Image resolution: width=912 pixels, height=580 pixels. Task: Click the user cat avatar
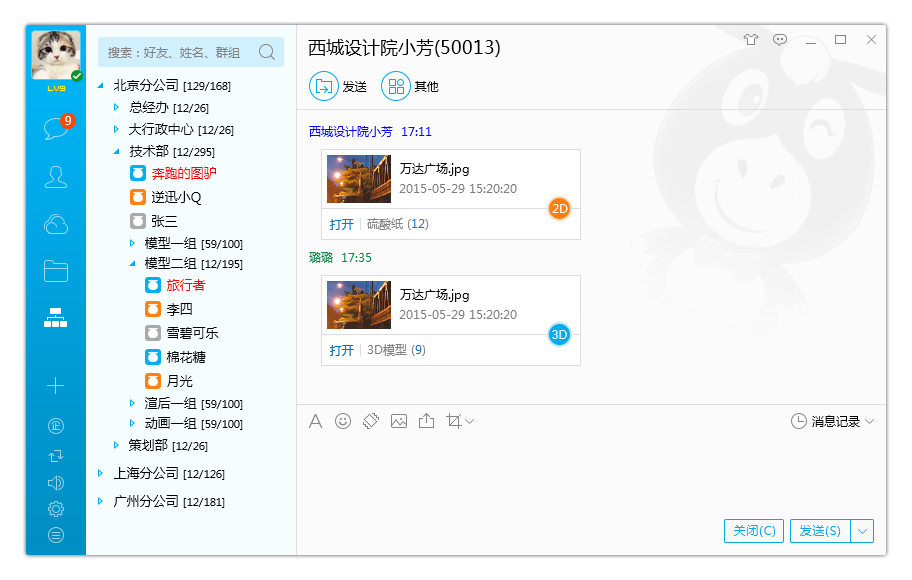coord(56,55)
